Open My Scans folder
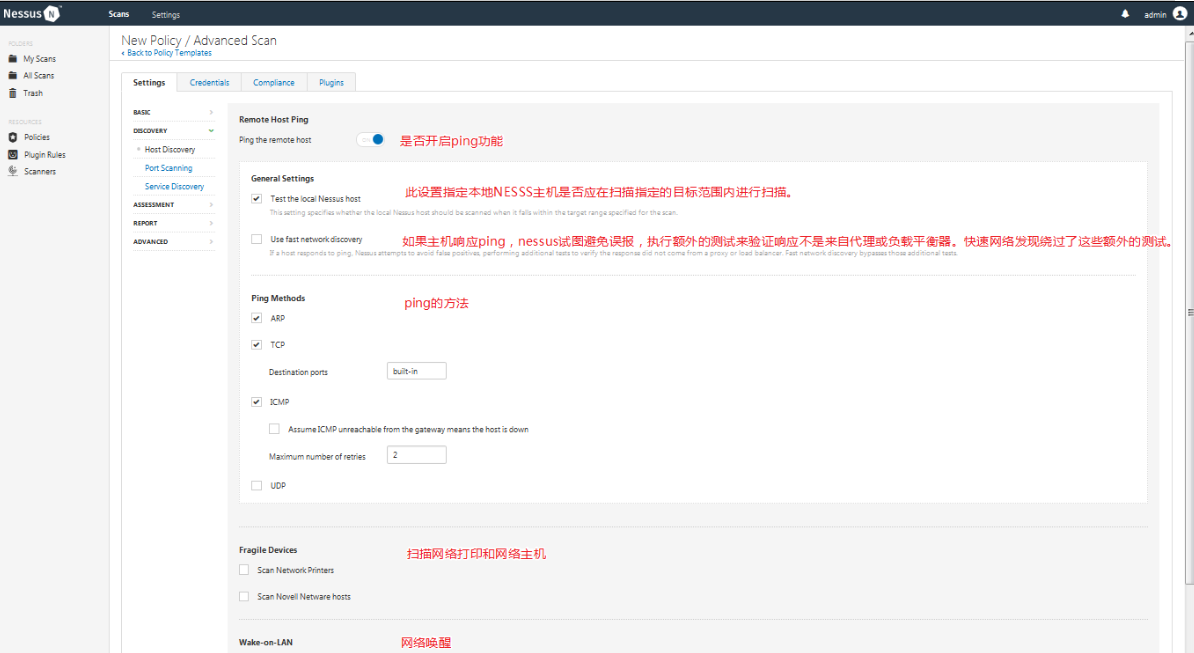 40,59
